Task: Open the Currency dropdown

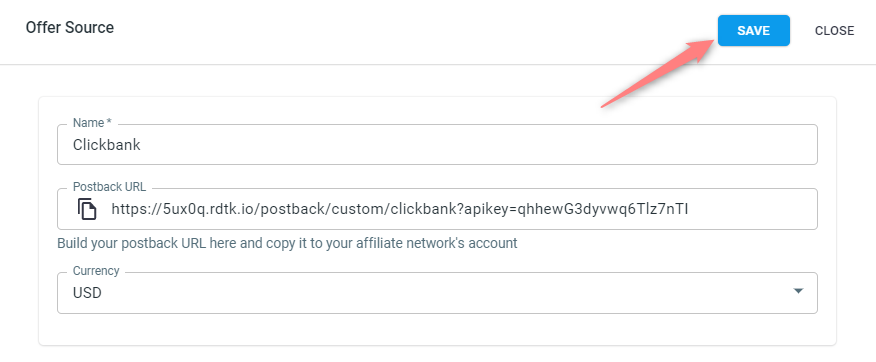Action: pos(437,293)
